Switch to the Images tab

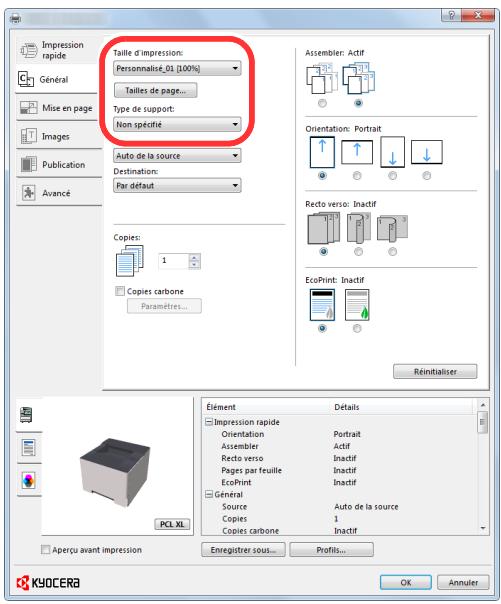(59, 136)
